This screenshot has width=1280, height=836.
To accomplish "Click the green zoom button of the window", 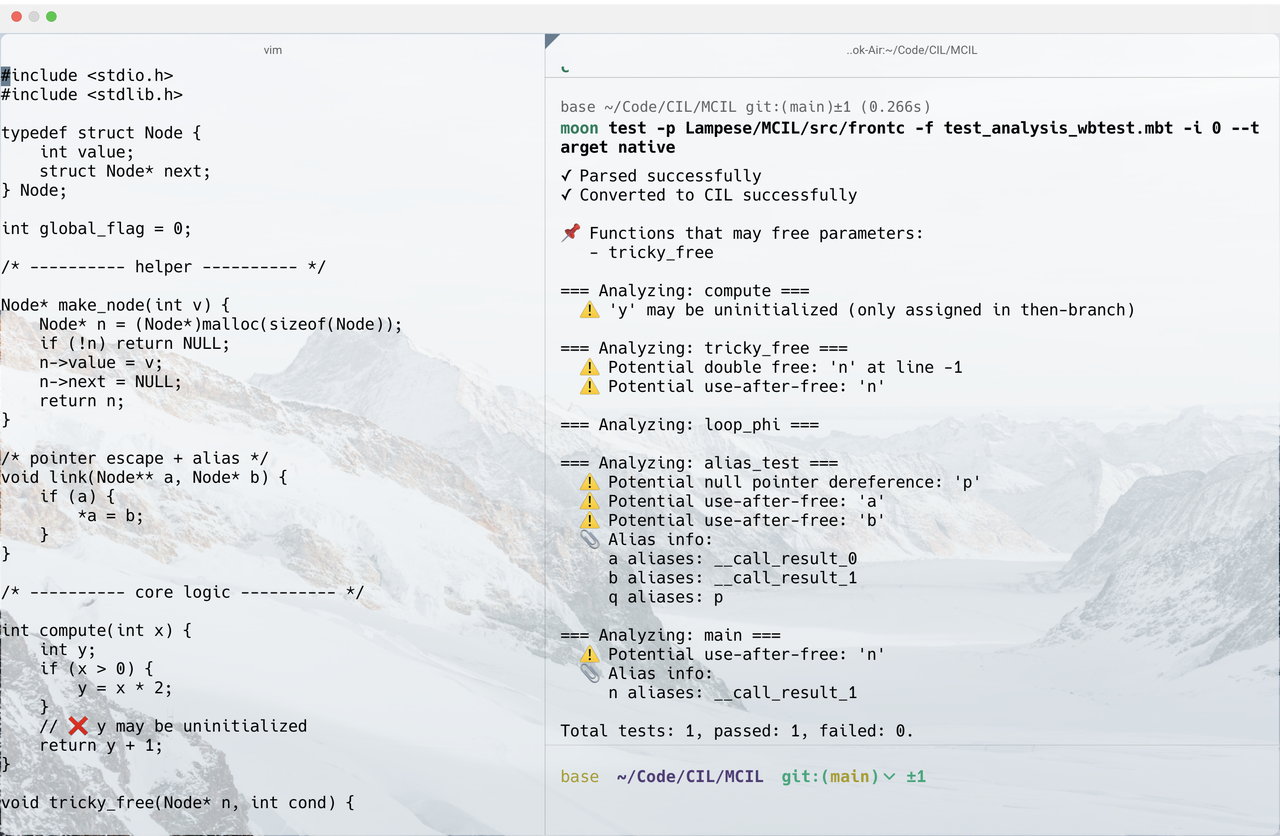I will click(x=52, y=17).
